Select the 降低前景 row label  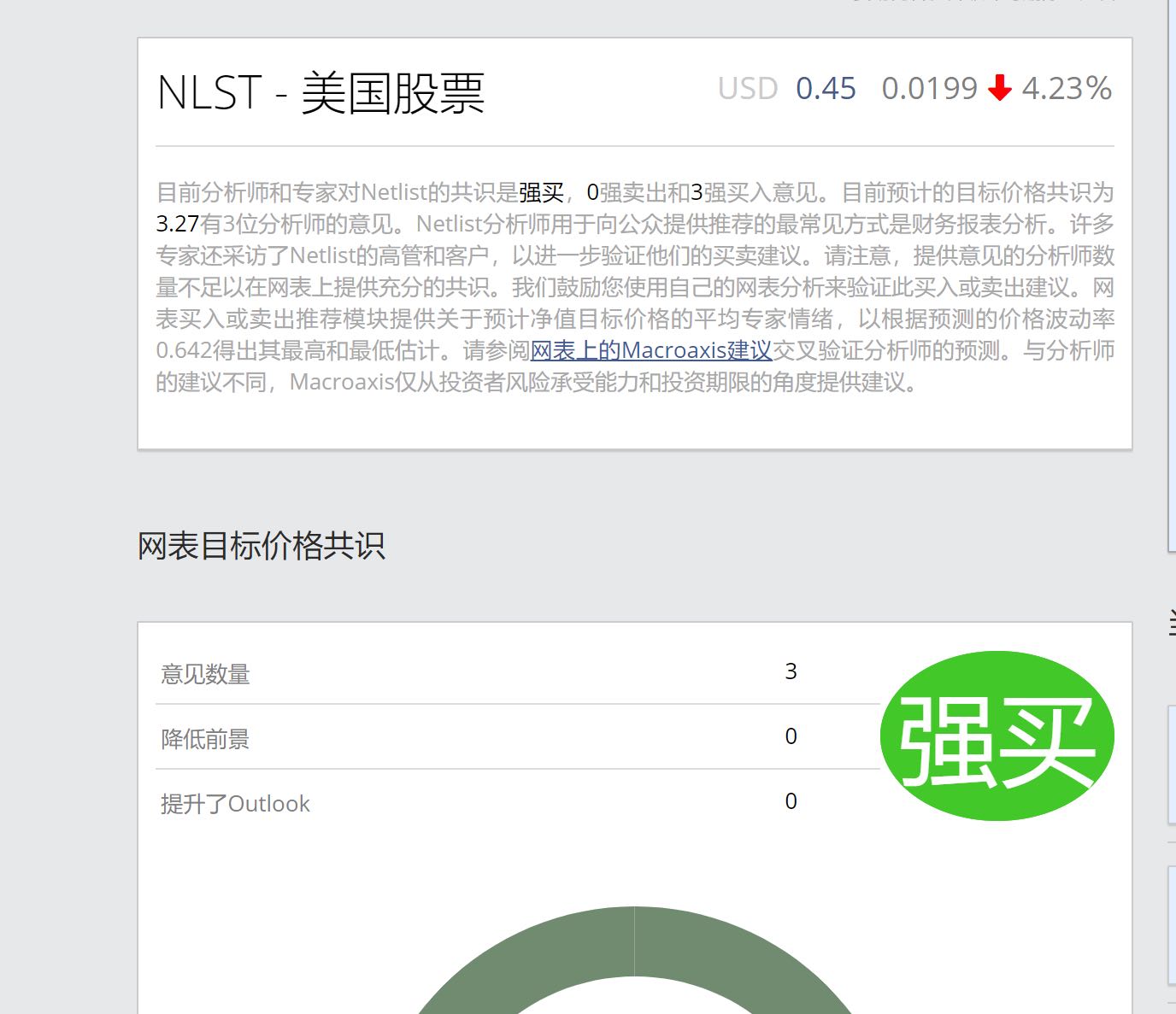205,739
